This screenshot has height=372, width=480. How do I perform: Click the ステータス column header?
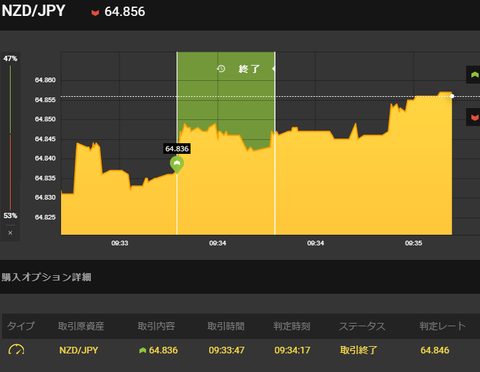tap(362, 326)
